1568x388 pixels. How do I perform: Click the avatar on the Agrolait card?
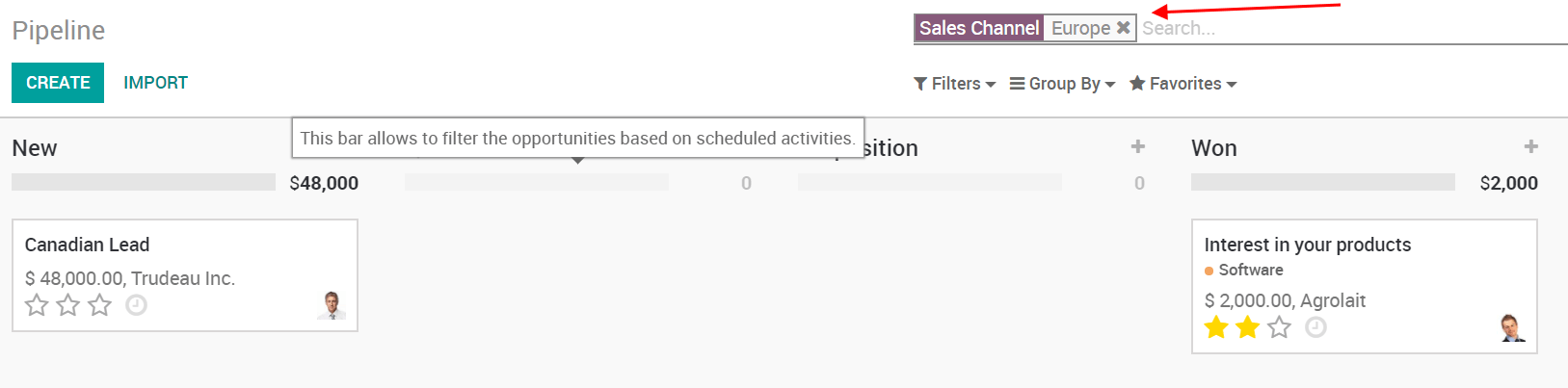1512,327
